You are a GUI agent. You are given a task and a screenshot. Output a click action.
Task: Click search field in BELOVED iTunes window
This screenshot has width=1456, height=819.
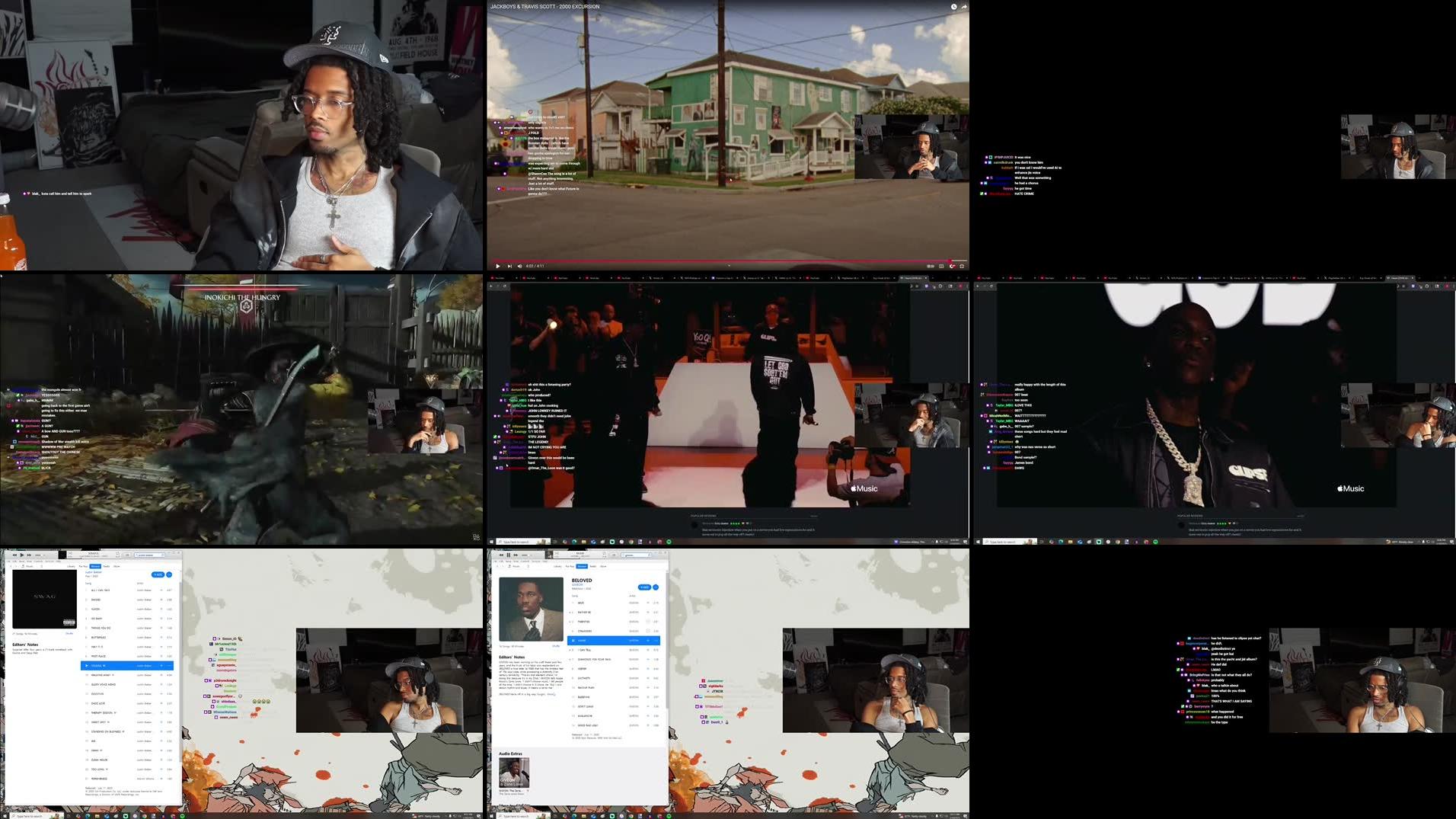pyautogui.click(x=636, y=555)
